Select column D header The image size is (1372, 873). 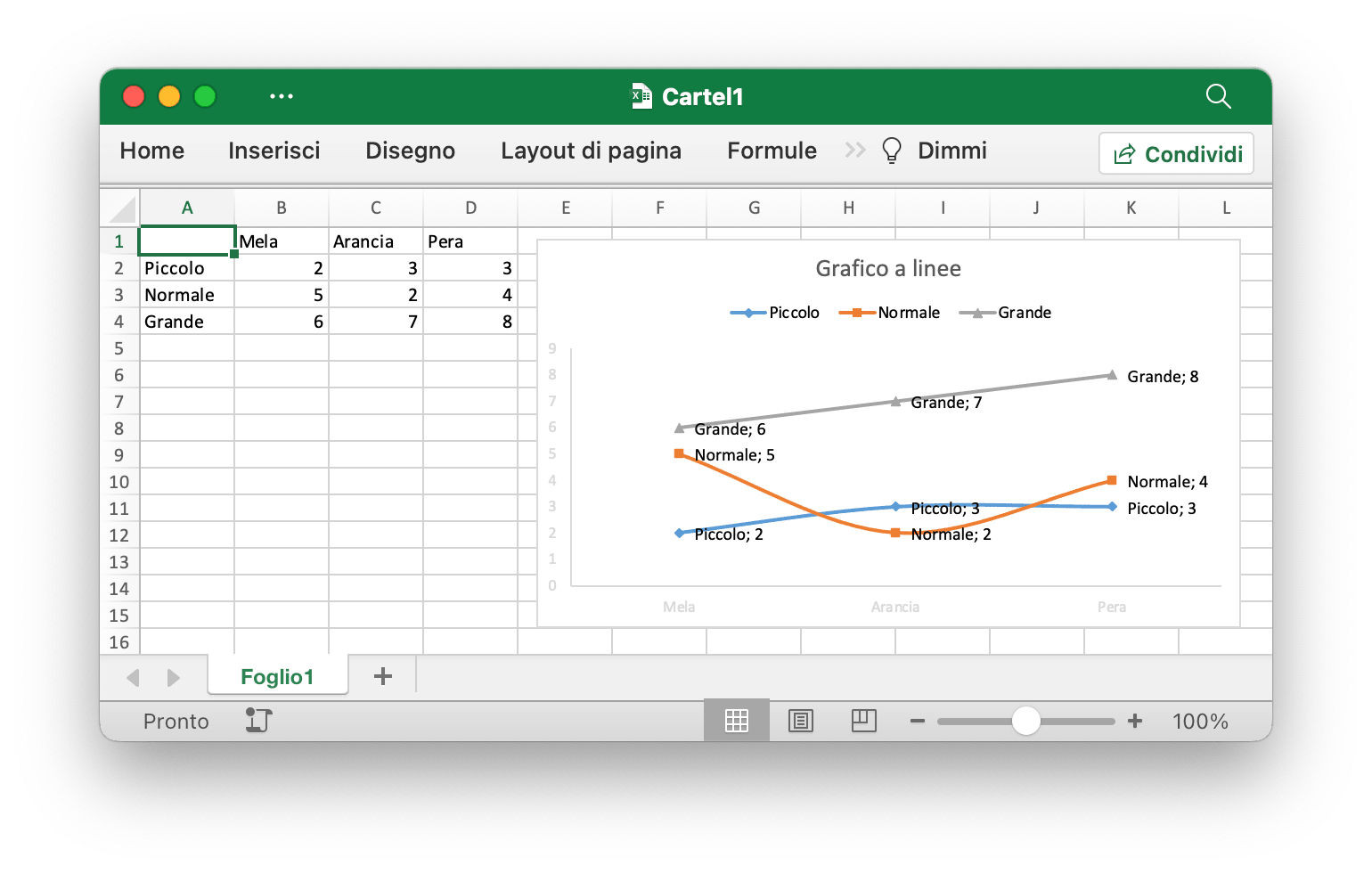click(x=470, y=208)
